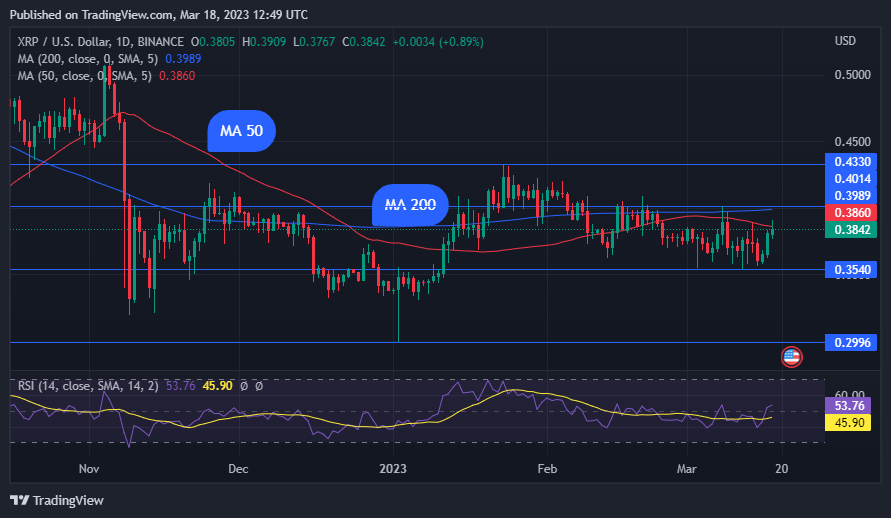Click the 20 date on the time axis

point(782,469)
